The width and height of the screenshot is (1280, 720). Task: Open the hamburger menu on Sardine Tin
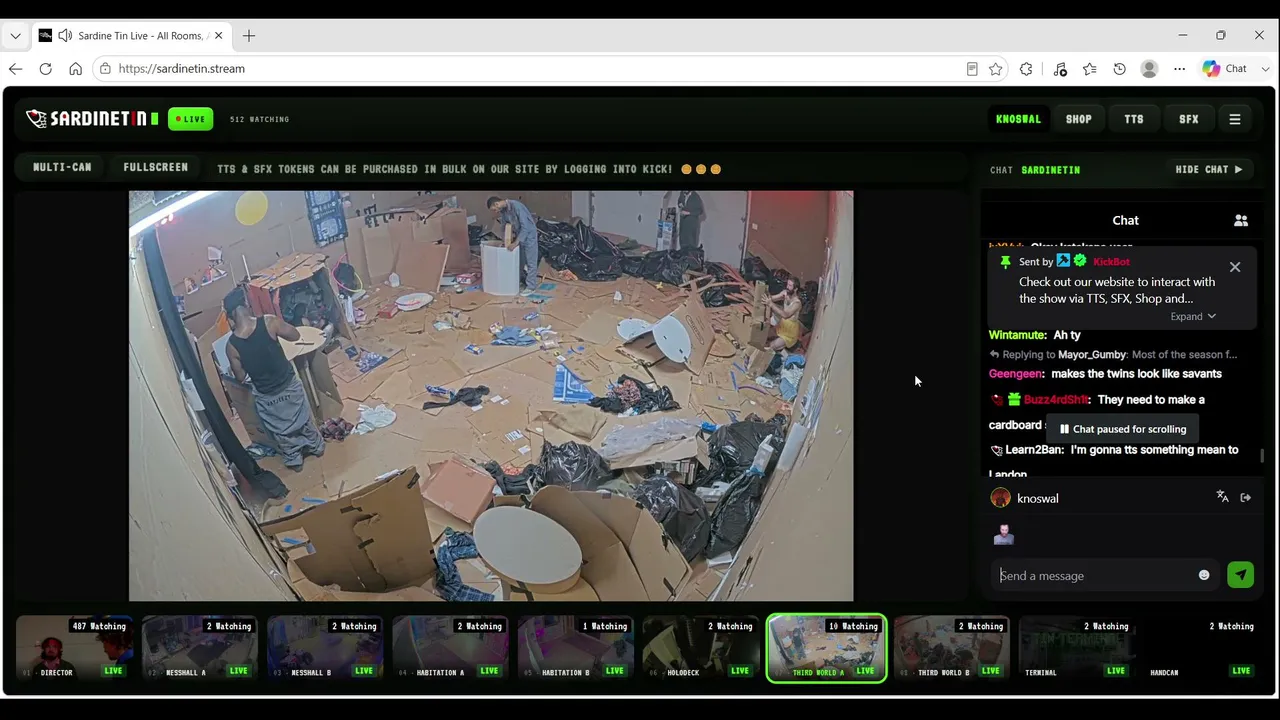click(x=1235, y=119)
